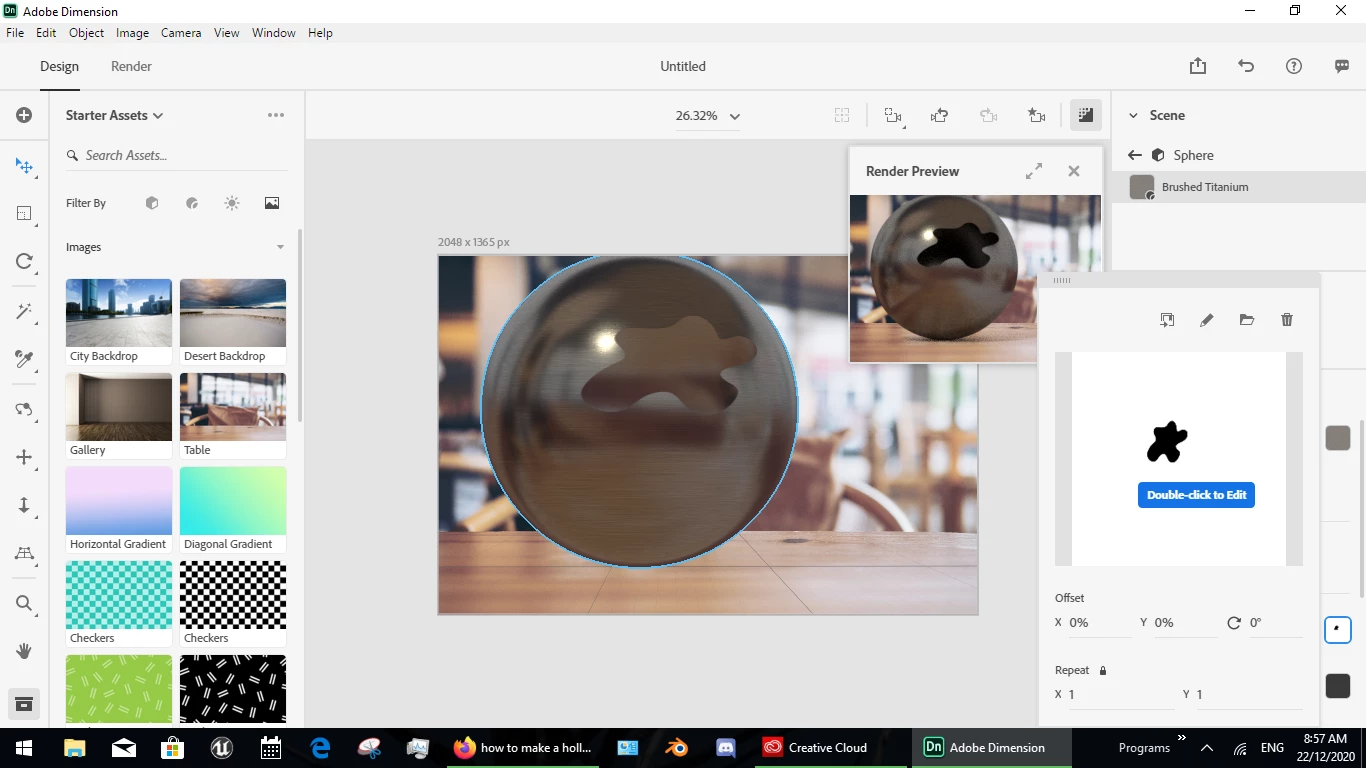The height and width of the screenshot is (768, 1366).
Task: Click the Offset X 0% field
Action: tap(1099, 622)
